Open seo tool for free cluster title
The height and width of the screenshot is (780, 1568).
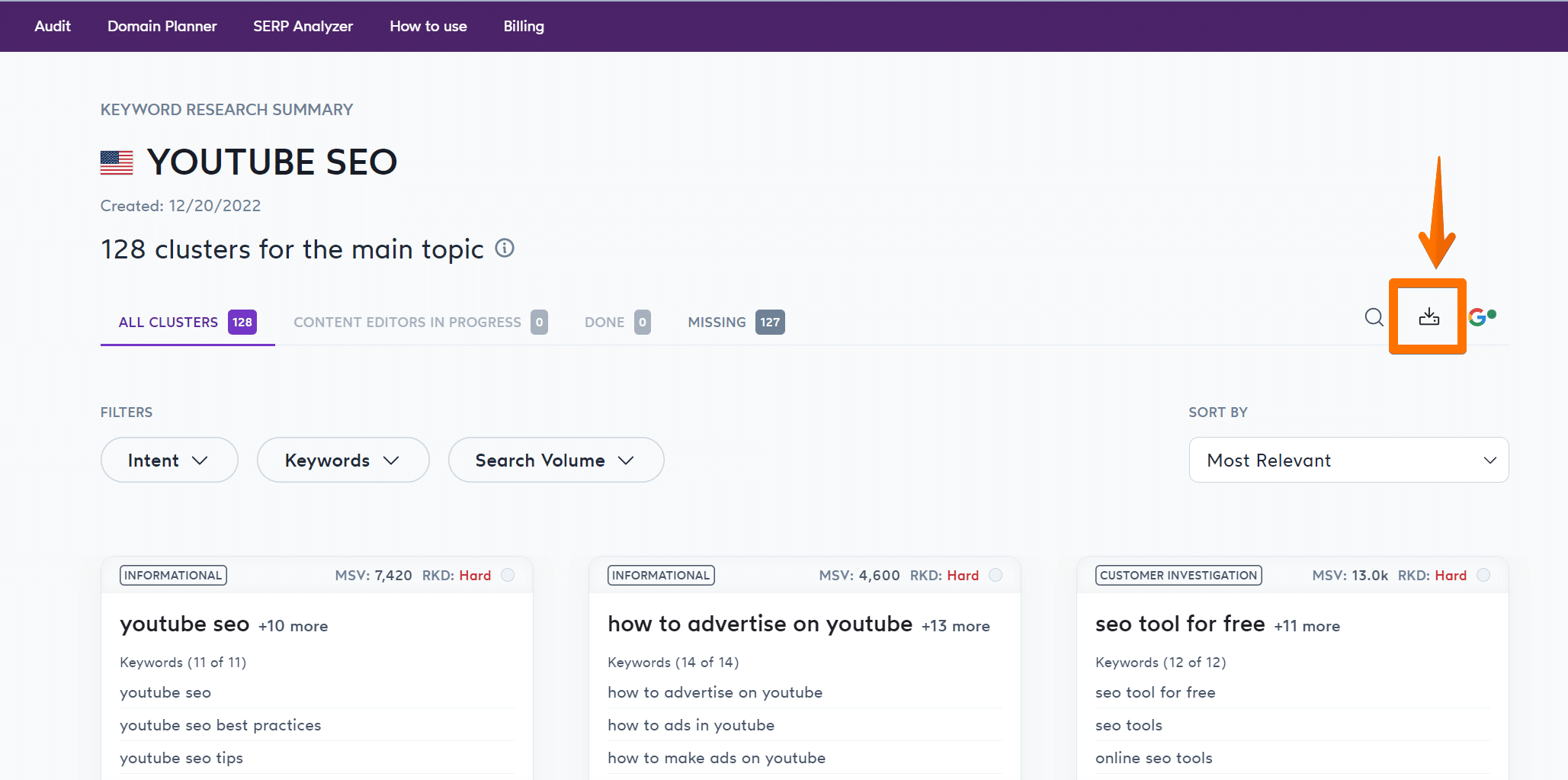coord(1180,624)
